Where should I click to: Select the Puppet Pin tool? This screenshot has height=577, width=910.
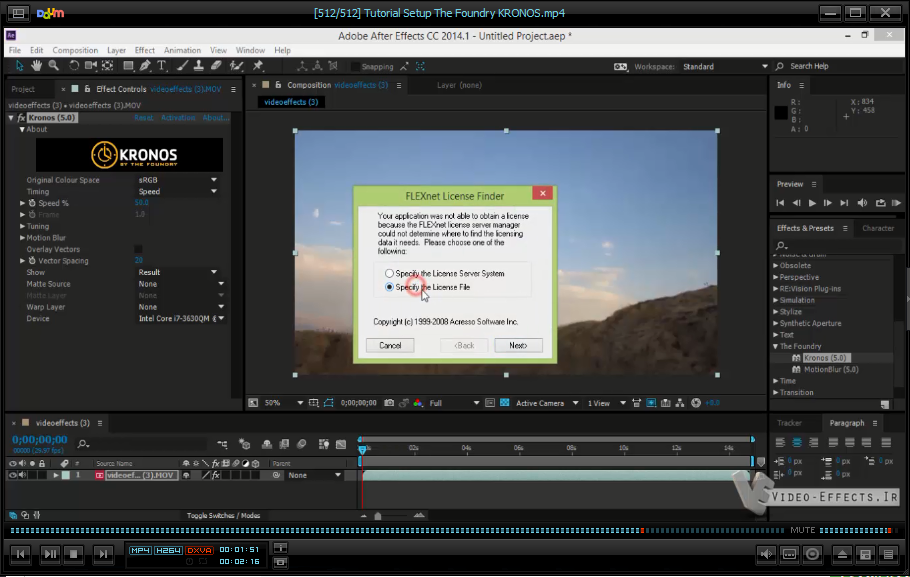[258, 66]
